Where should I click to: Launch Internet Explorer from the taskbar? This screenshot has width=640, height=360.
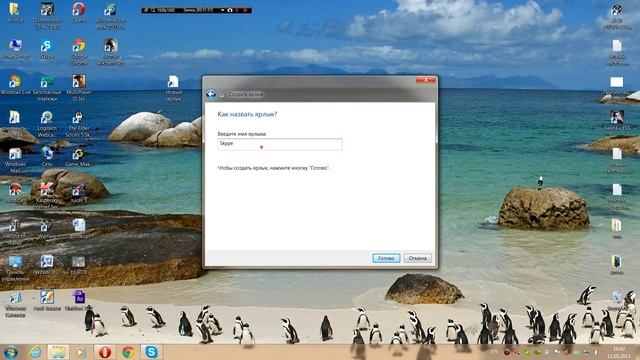coord(36,352)
